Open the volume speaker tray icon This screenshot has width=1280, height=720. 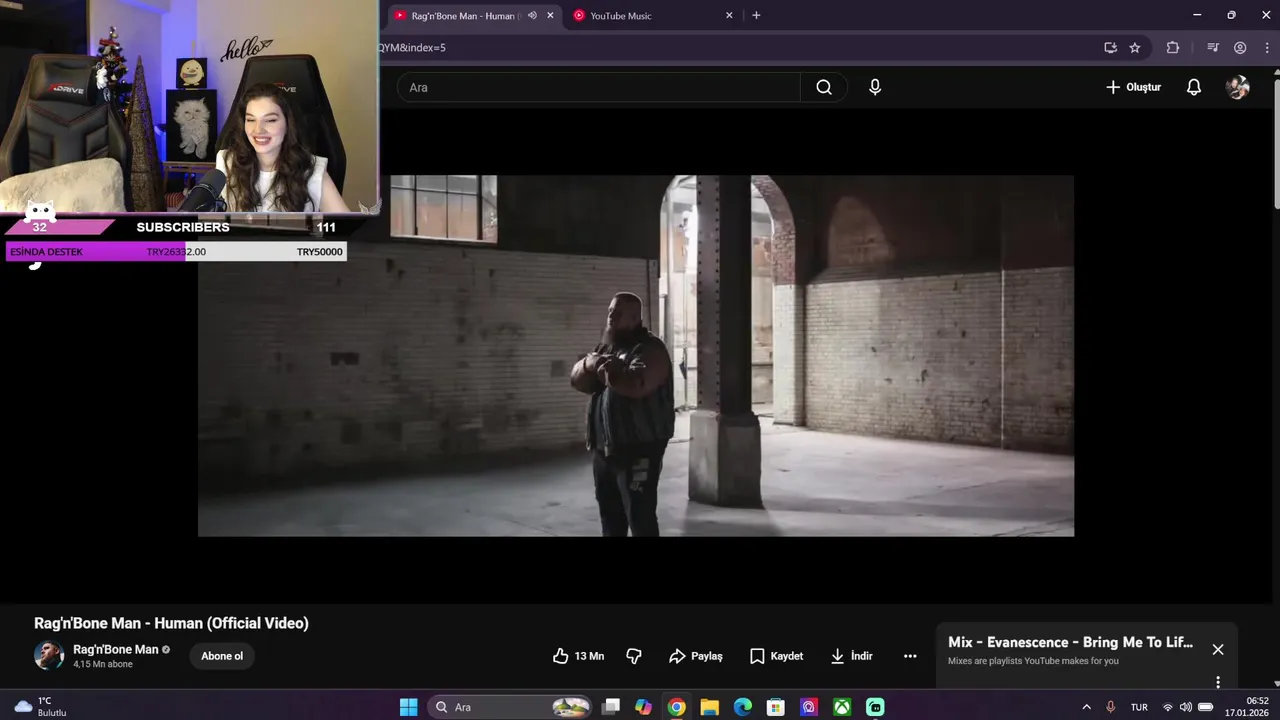coord(1185,707)
